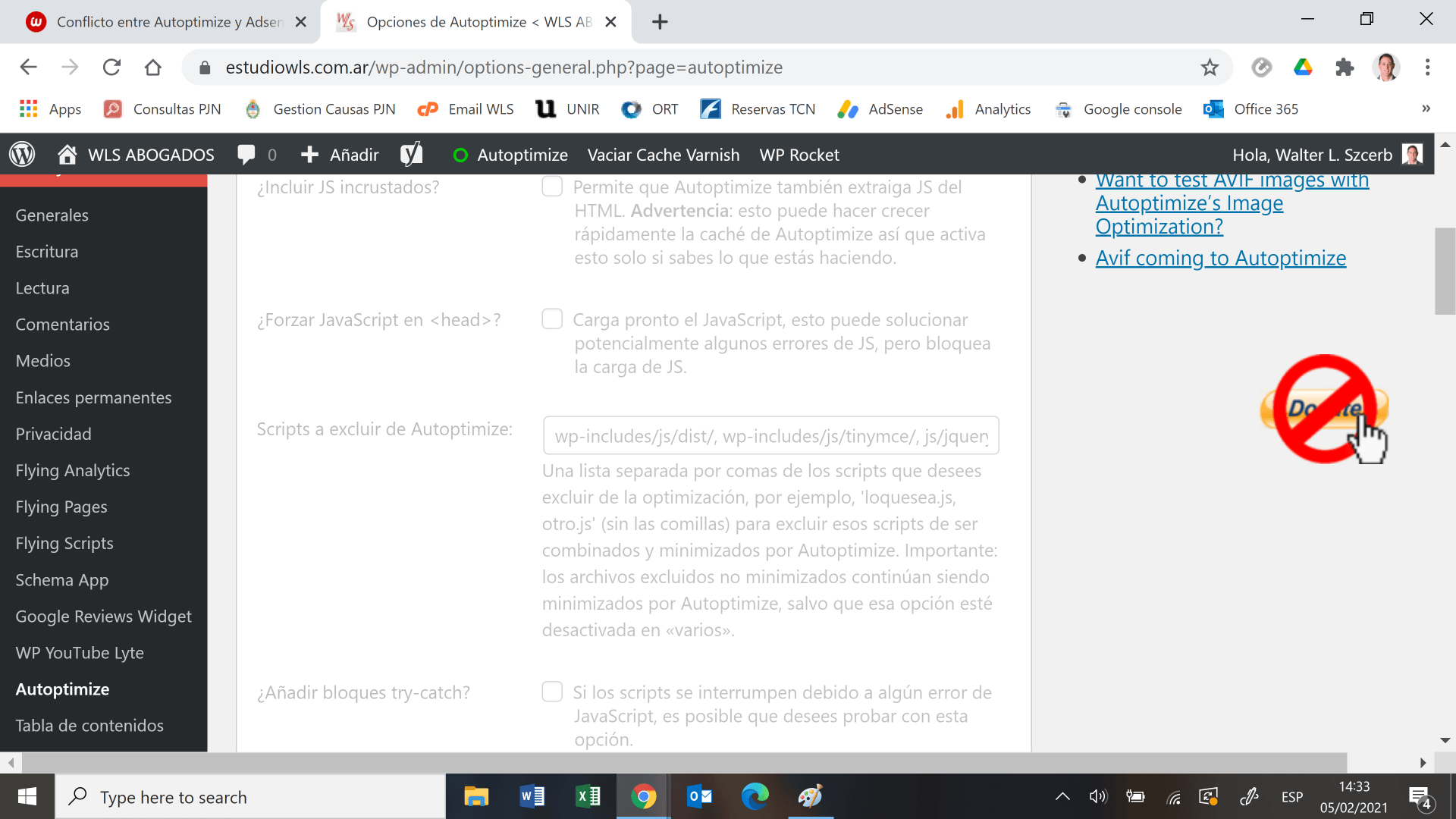Open the Yoast SEO admin bar icon
Image resolution: width=1456 pixels, height=819 pixels.
click(411, 155)
